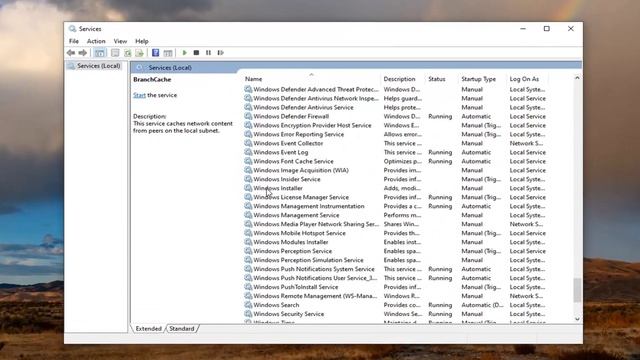Click the Restart Service icon
The image size is (640, 360).
pyautogui.click(x=220, y=53)
